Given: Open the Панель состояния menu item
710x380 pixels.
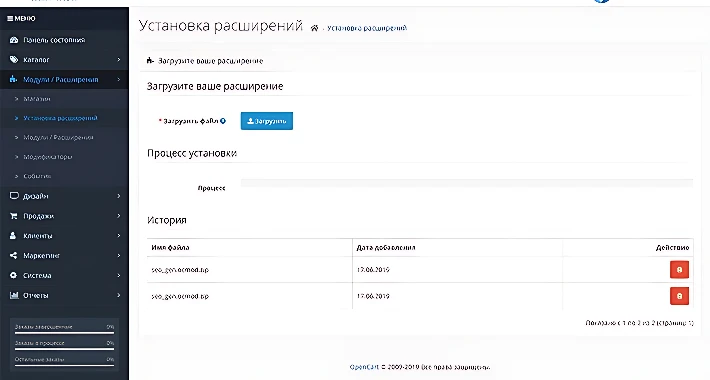Looking at the screenshot, I should coord(64,40).
